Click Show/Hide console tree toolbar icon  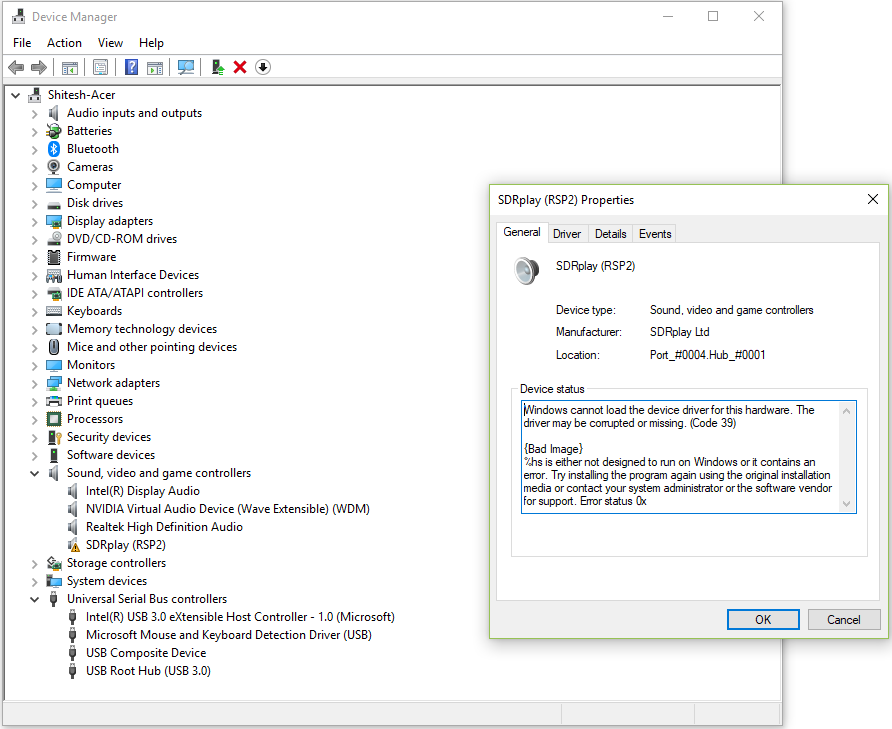pos(70,68)
